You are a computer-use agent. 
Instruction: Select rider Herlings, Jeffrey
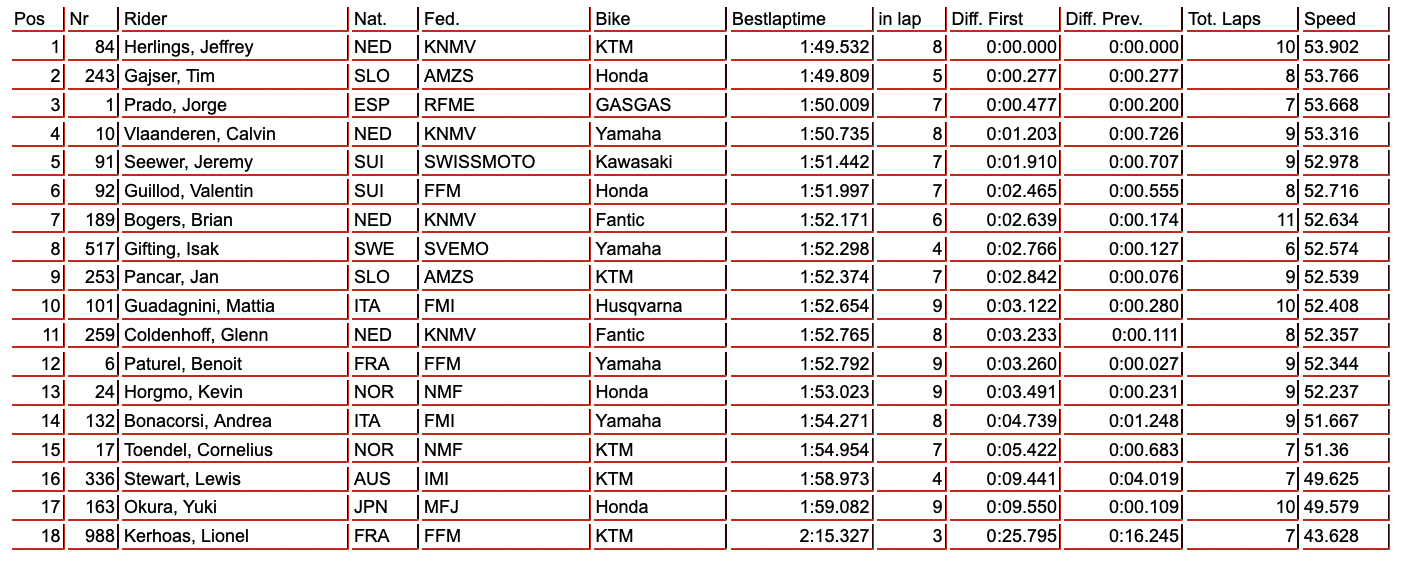(189, 48)
